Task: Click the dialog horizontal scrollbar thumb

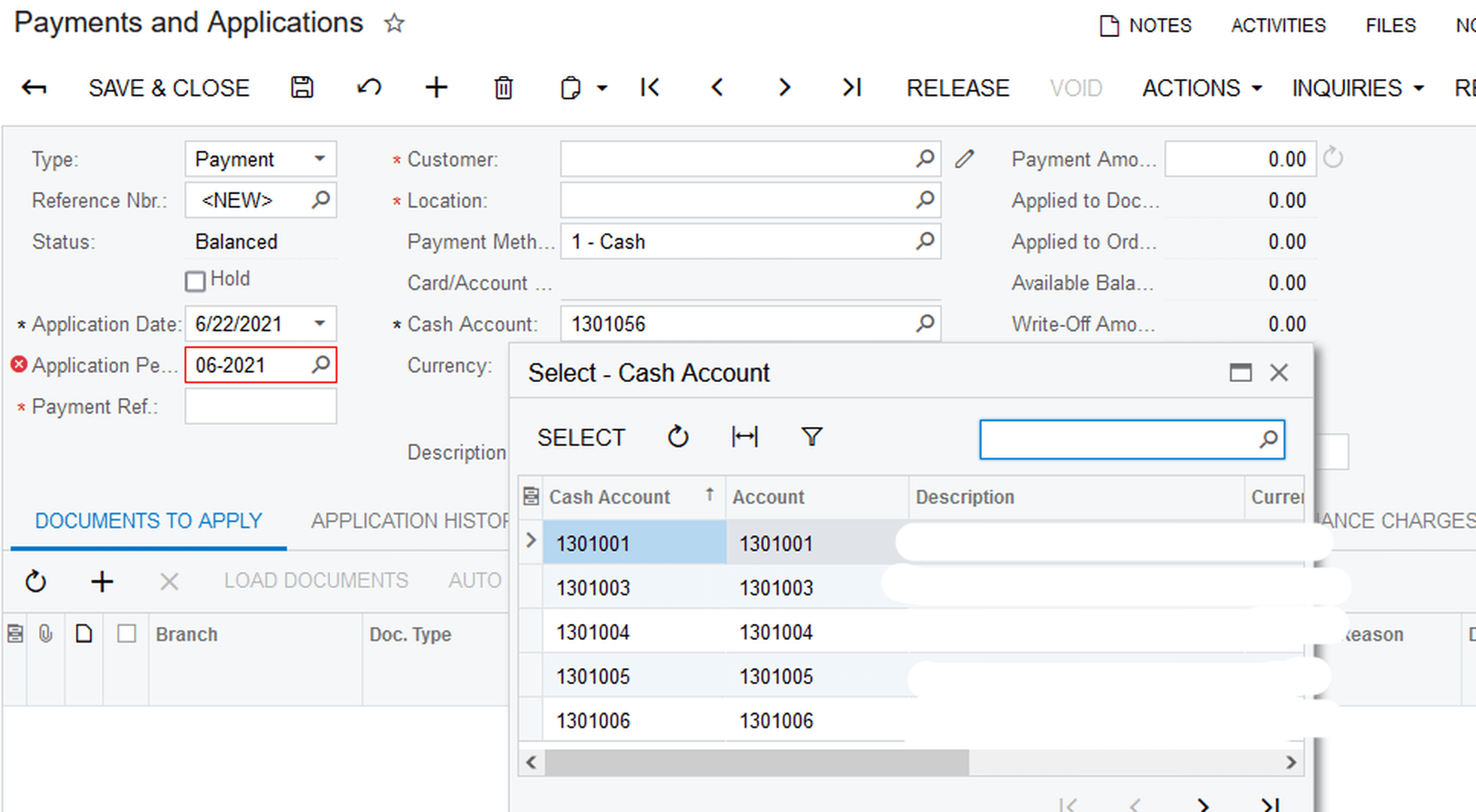Action: (756, 762)
